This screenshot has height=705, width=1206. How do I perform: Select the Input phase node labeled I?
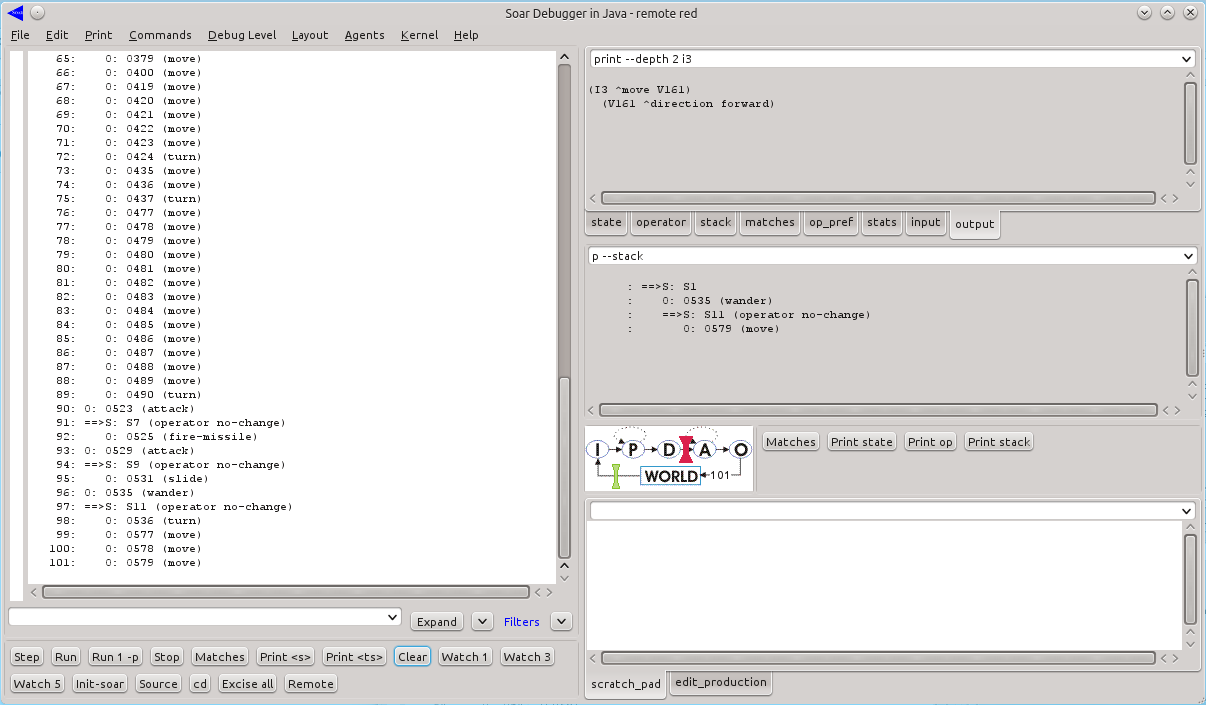(597, 450)
